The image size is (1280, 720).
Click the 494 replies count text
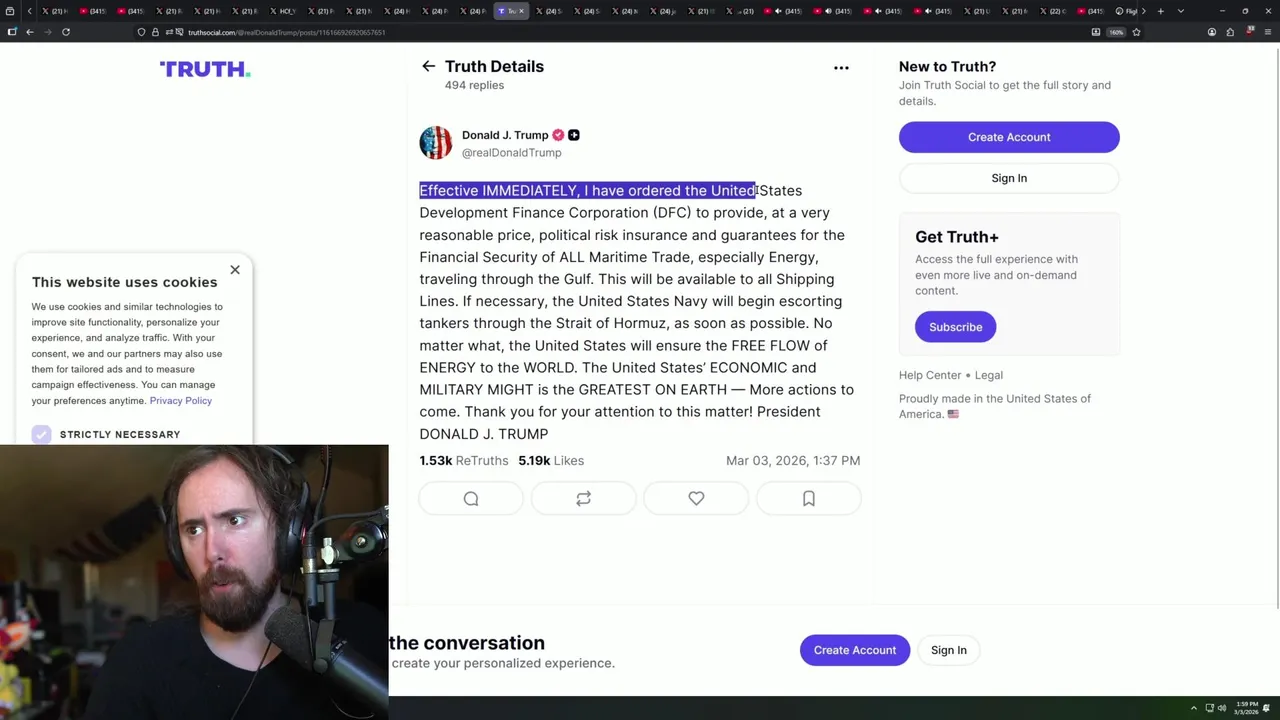[474, 85]
